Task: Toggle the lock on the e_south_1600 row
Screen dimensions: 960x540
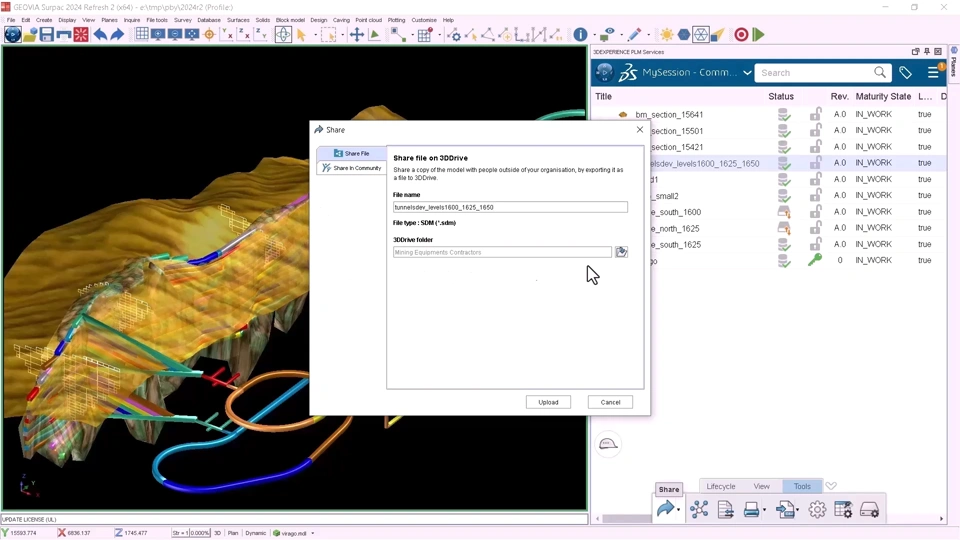Action: (x=816, y=212)
